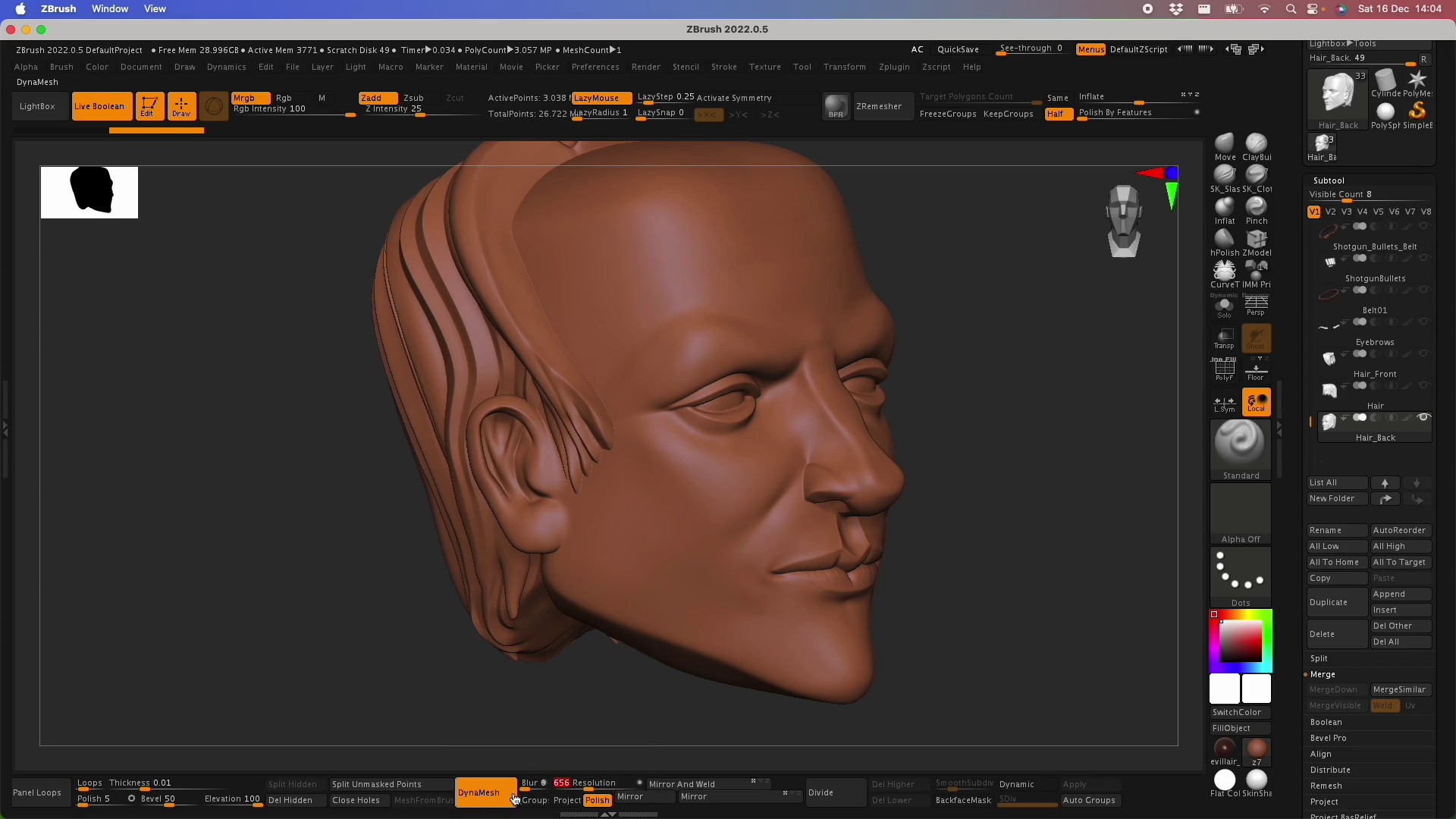Toggle the Floor grid
The width and height of the screenshot is (1456, 819).
(1256, 370)
